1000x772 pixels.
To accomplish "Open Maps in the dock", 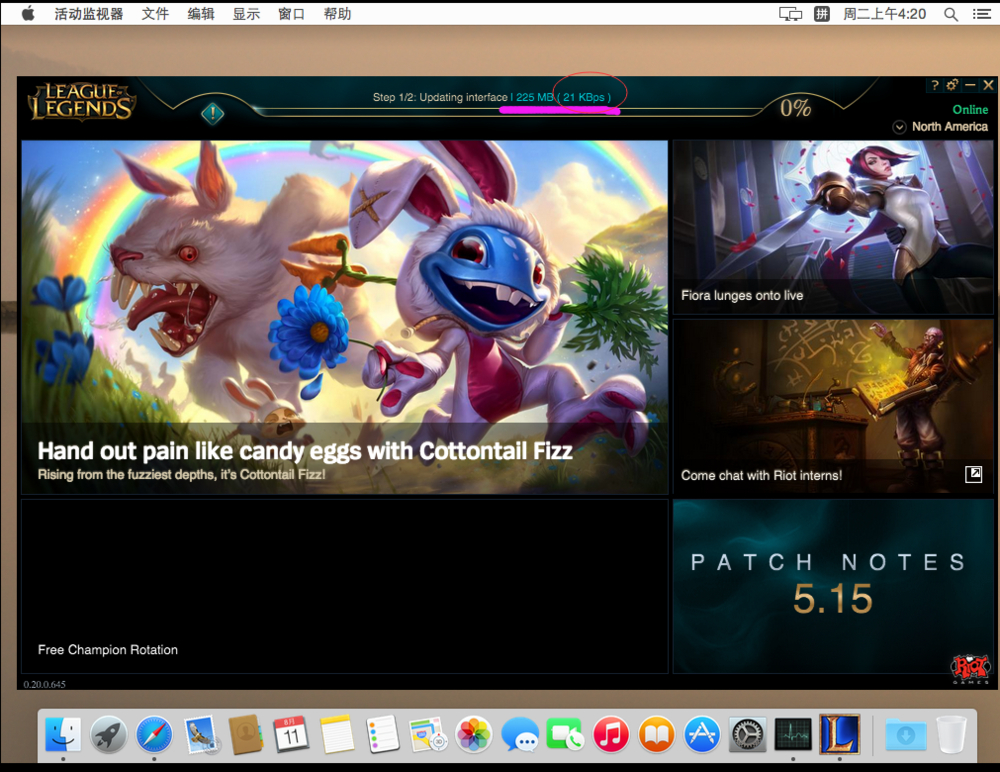I will 427,734.
